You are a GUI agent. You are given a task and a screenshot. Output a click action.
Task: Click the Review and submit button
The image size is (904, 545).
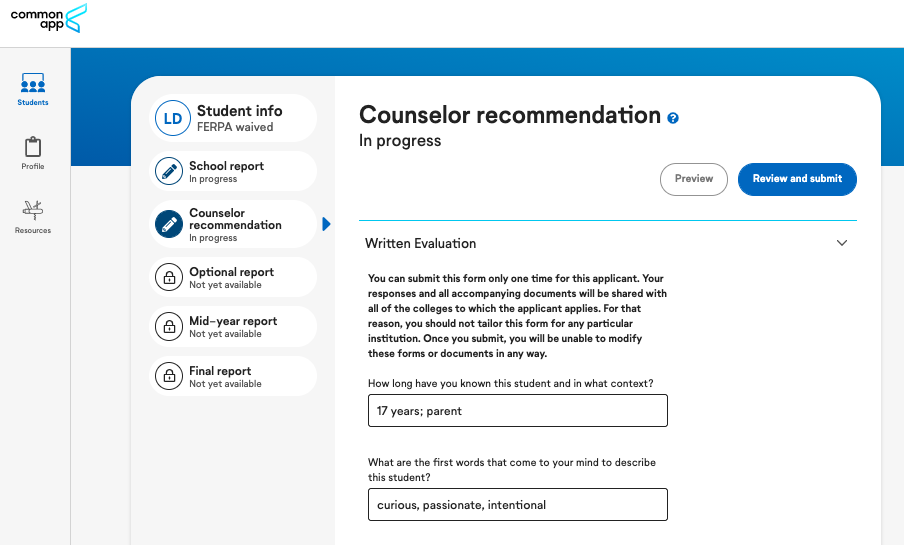(797, 179)
